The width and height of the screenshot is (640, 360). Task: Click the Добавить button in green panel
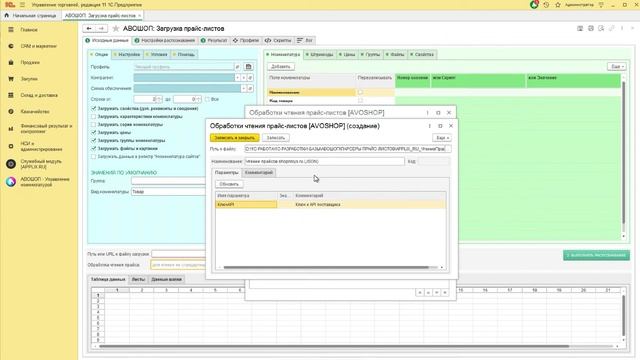(281, 67)
